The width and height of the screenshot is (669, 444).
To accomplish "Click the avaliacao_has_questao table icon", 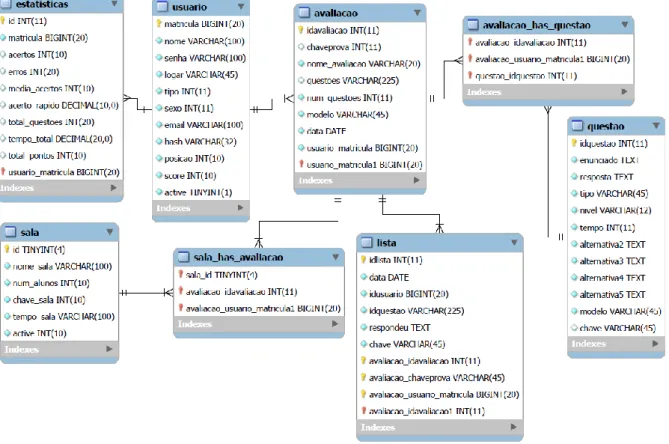I will coord(473,25).
